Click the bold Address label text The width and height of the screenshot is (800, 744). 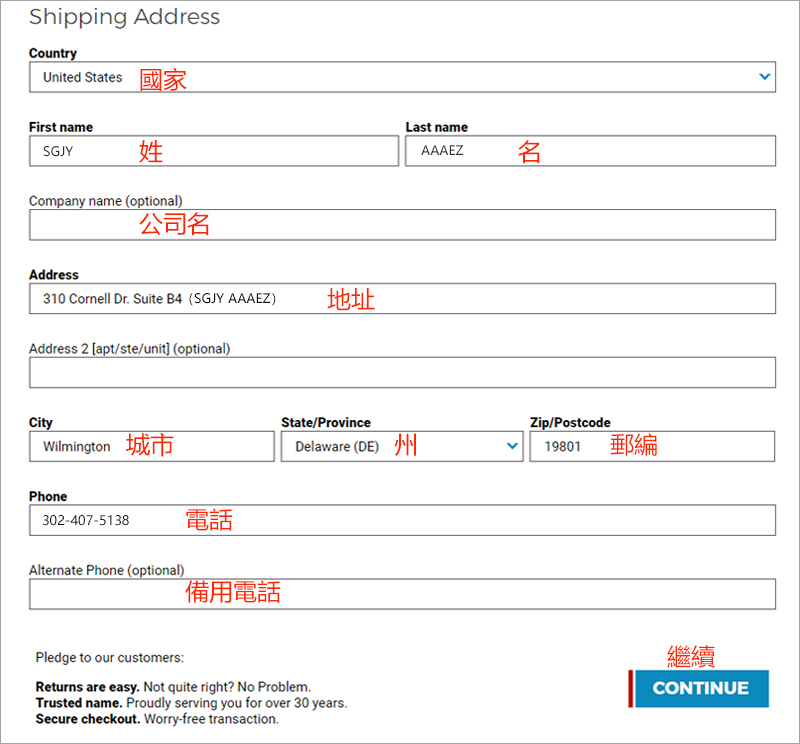pyautogui.click(x=54, y=275)
